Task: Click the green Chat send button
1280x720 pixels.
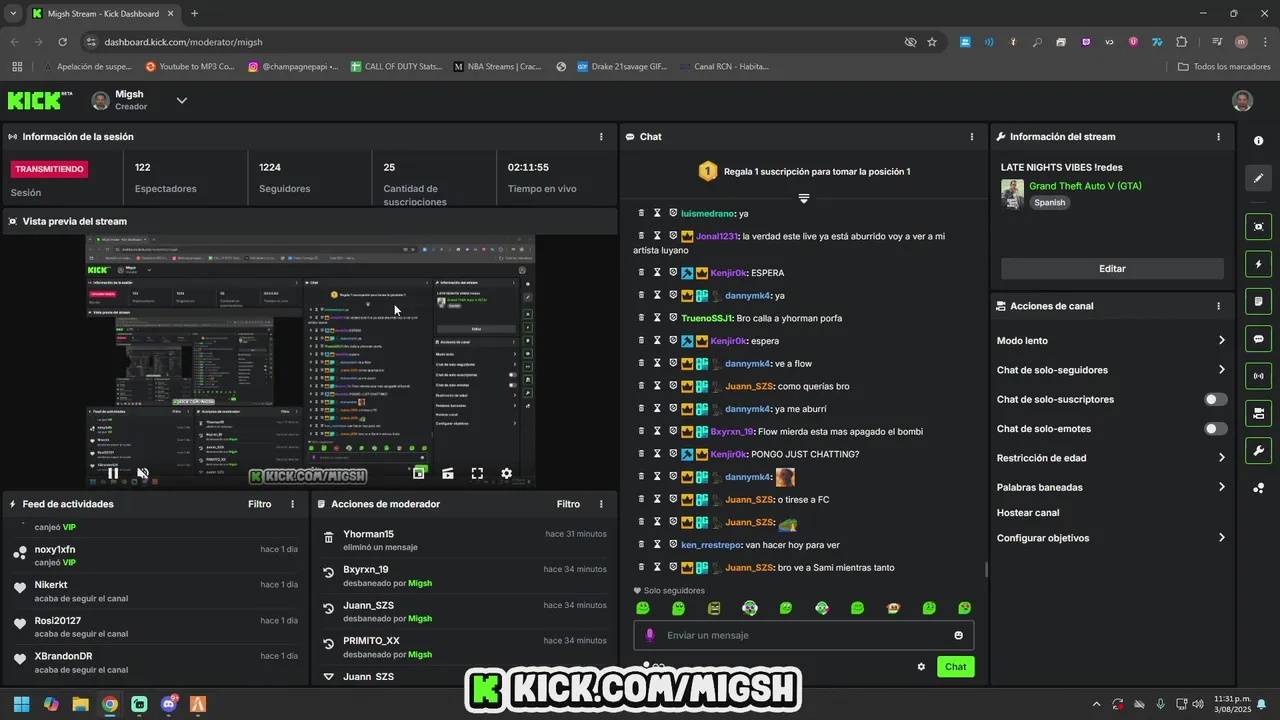Action: pos(956,667)
